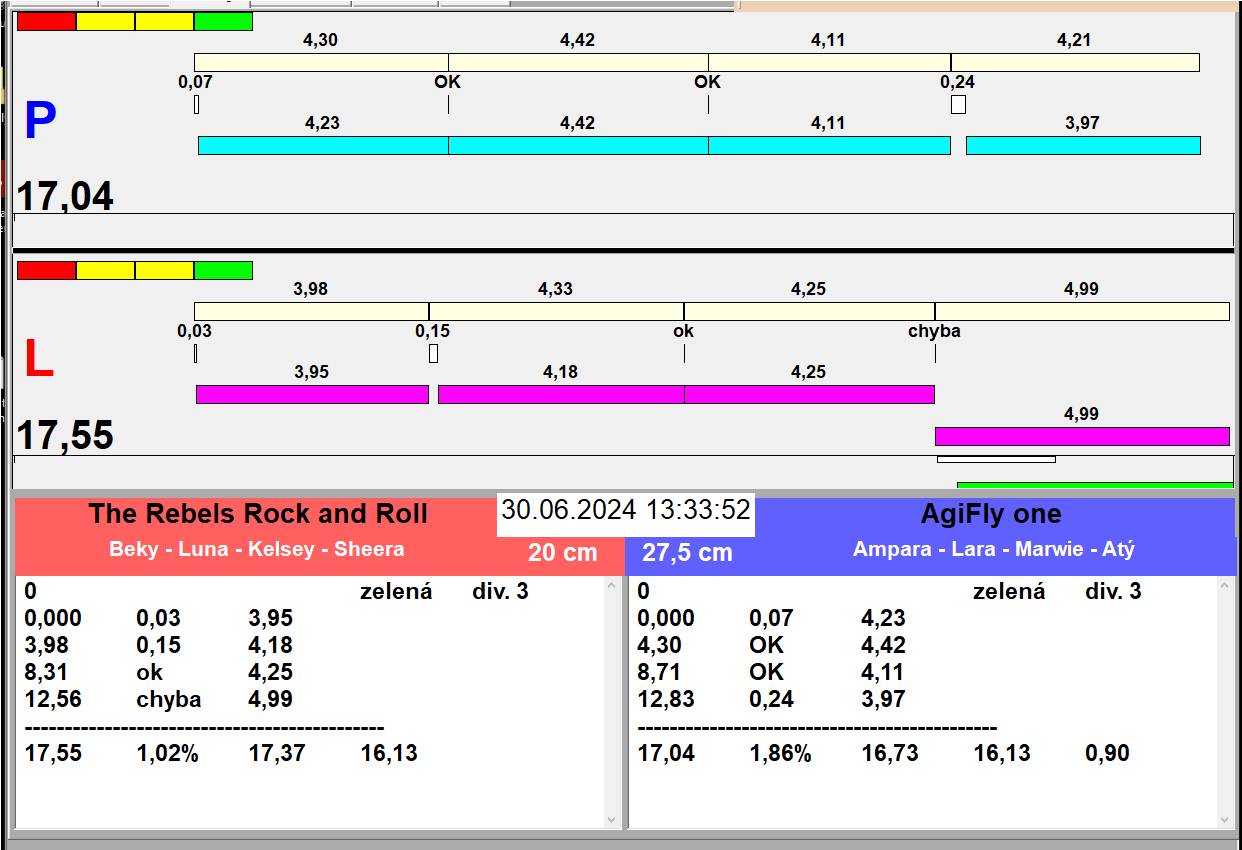Select the cyan 4,23 run bar in lane P
Image resolution: width=1242 pixels, height=850 pixels.
323,146
